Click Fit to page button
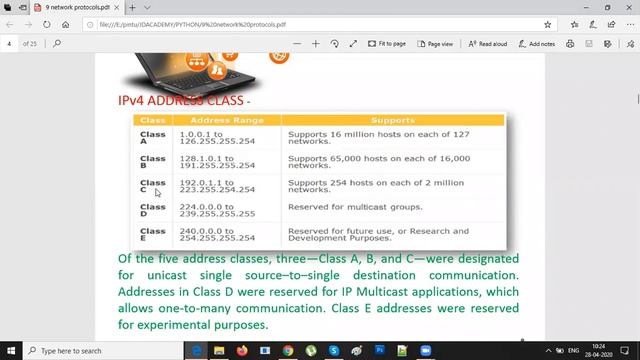640x360 pixels. click(x=387, y=44)
